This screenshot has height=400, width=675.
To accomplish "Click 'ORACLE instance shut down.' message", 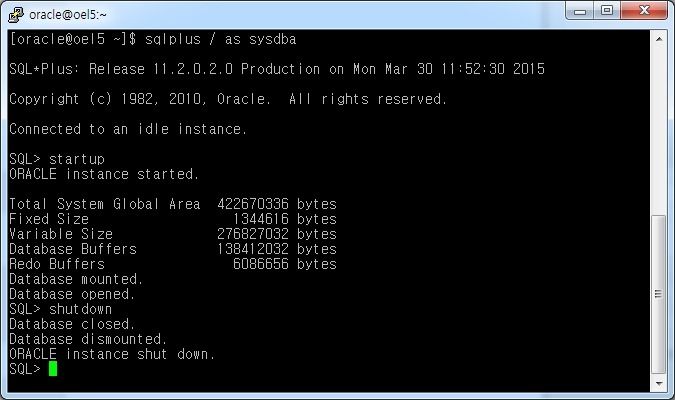I will [x=112, y=354].
